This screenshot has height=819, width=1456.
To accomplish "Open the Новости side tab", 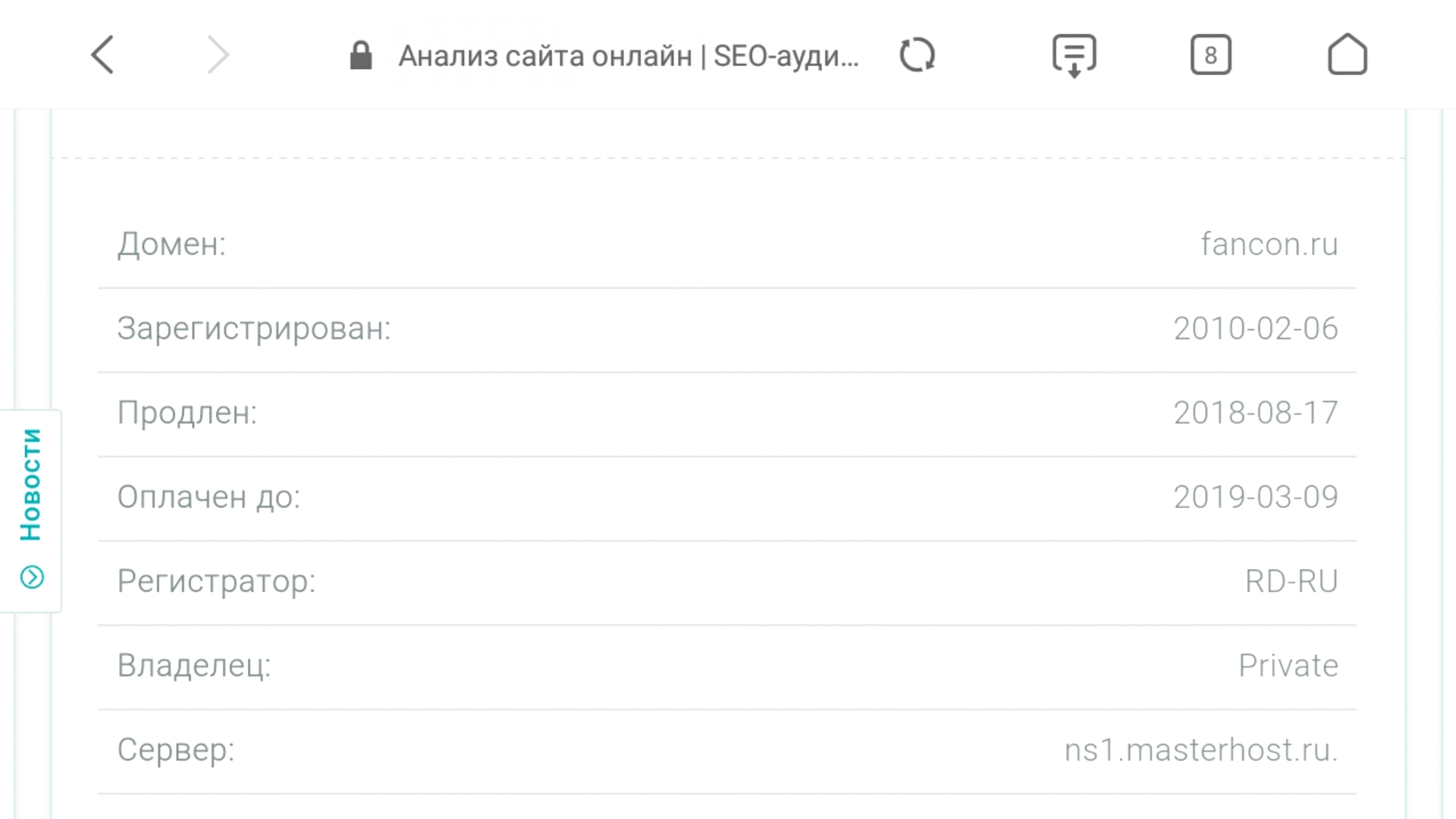I will pyautogui.click(x=31, y=485).
